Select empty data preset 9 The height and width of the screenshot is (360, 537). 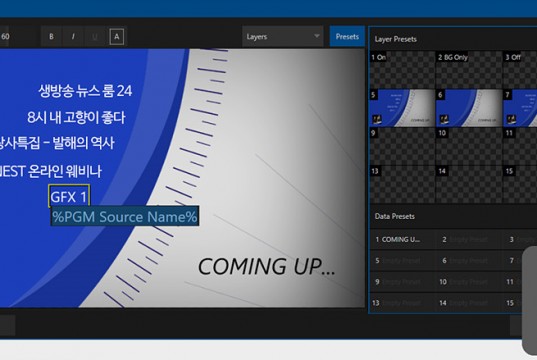coord(402,282)
